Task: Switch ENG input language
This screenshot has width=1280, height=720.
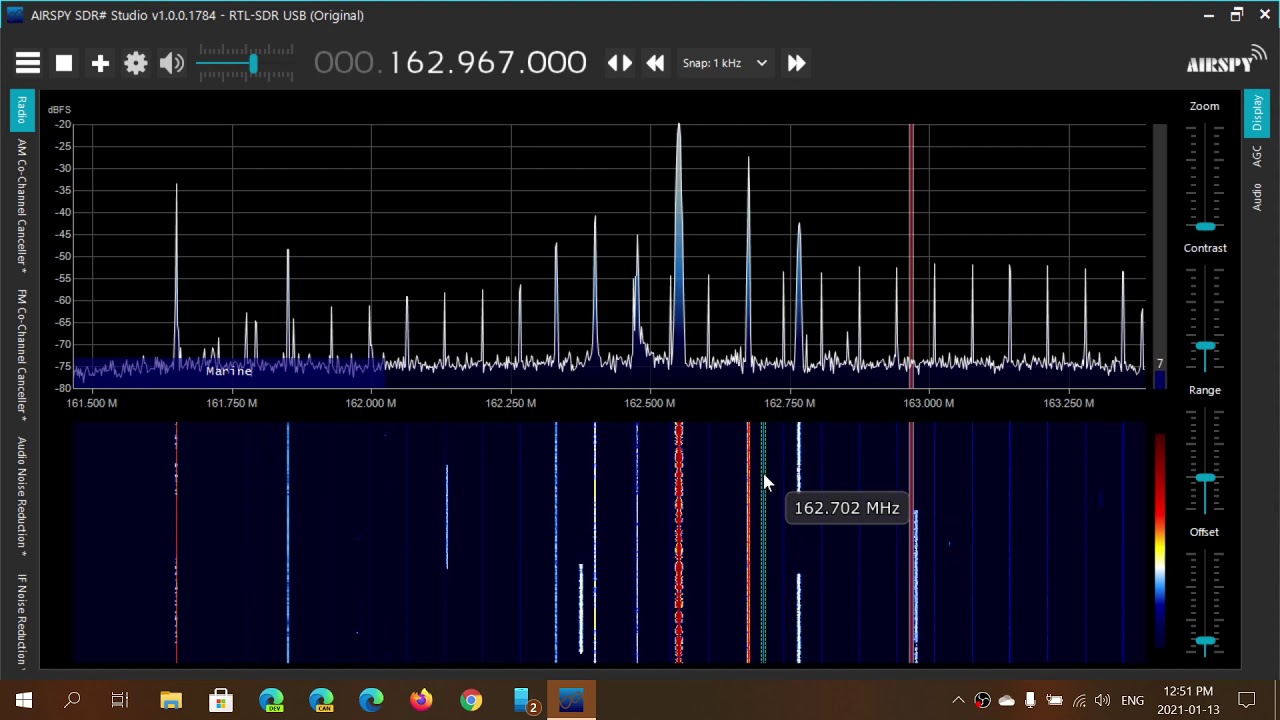Action: pyautogui.click(x=1132, y=700)
